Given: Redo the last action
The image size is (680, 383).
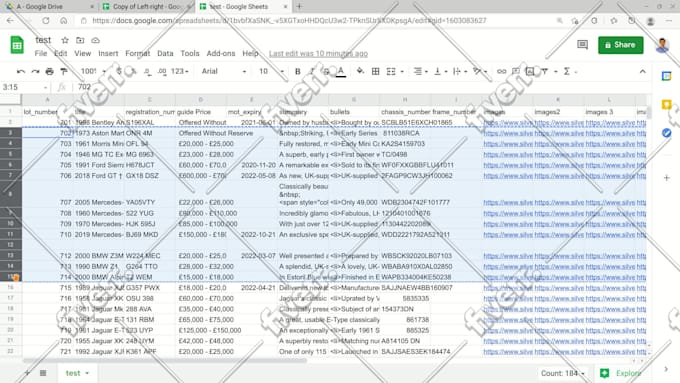Looking at the screenshot, I should coord(35,72).
